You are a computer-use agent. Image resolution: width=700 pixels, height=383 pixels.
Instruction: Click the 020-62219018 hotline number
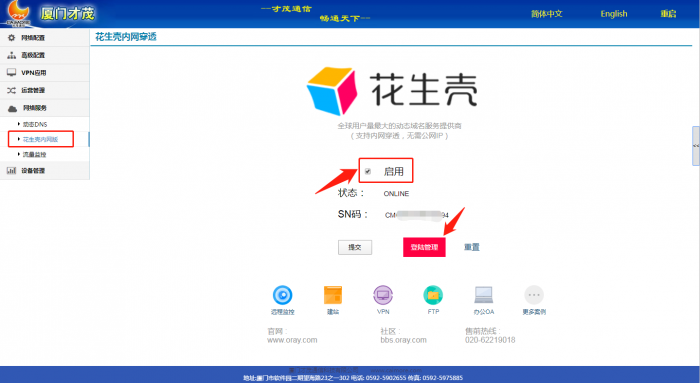[490, 340]
